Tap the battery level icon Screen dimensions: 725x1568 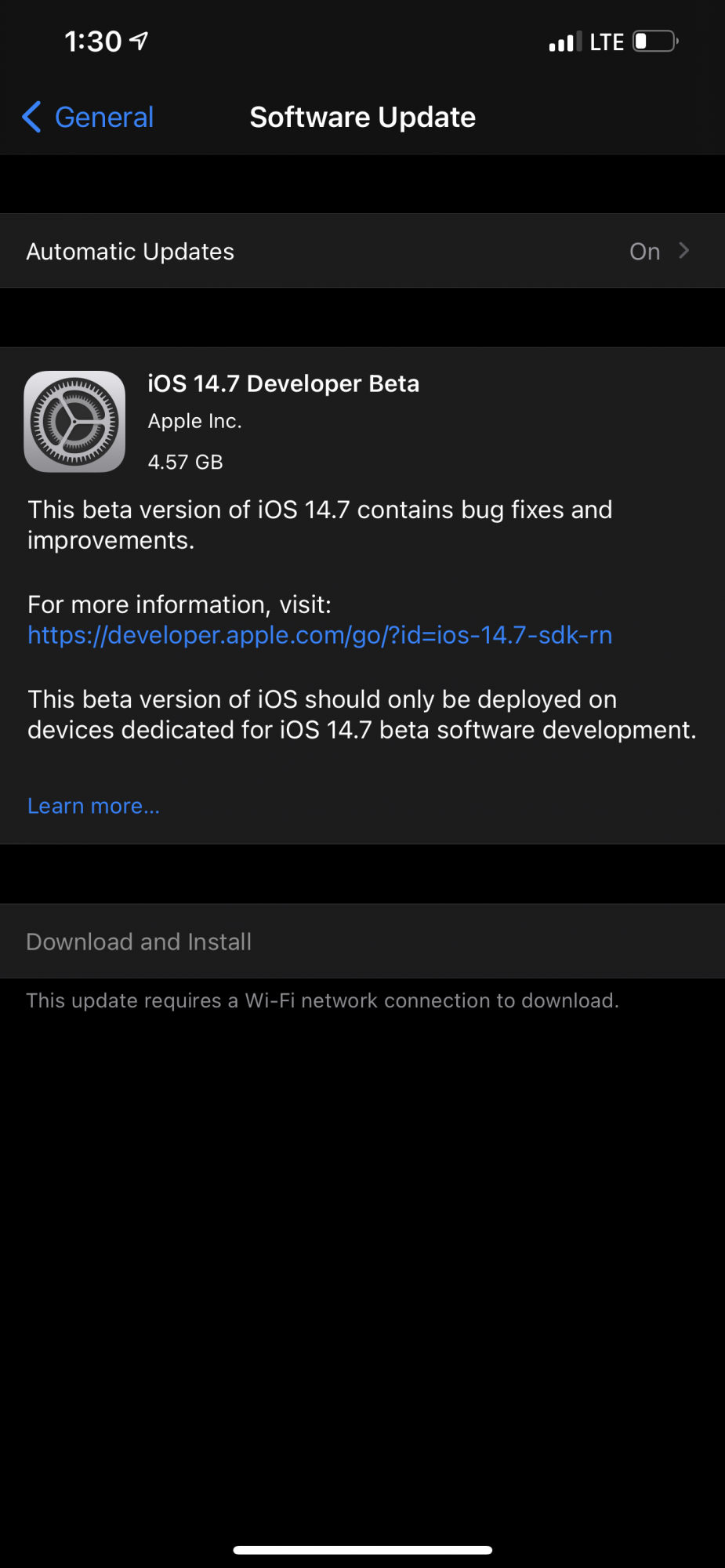click(x=655, y=41)
